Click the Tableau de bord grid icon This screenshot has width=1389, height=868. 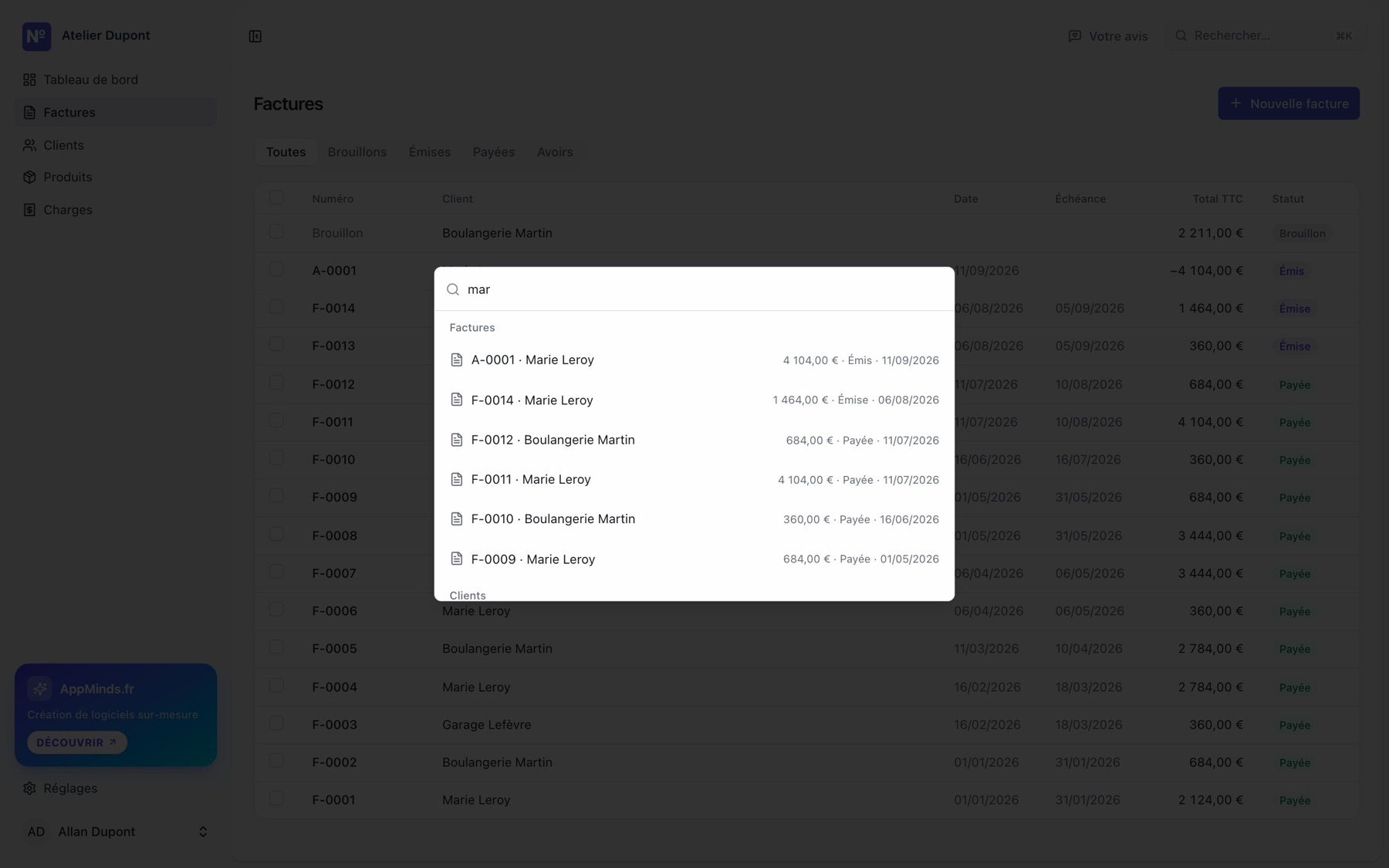[29, 79]
